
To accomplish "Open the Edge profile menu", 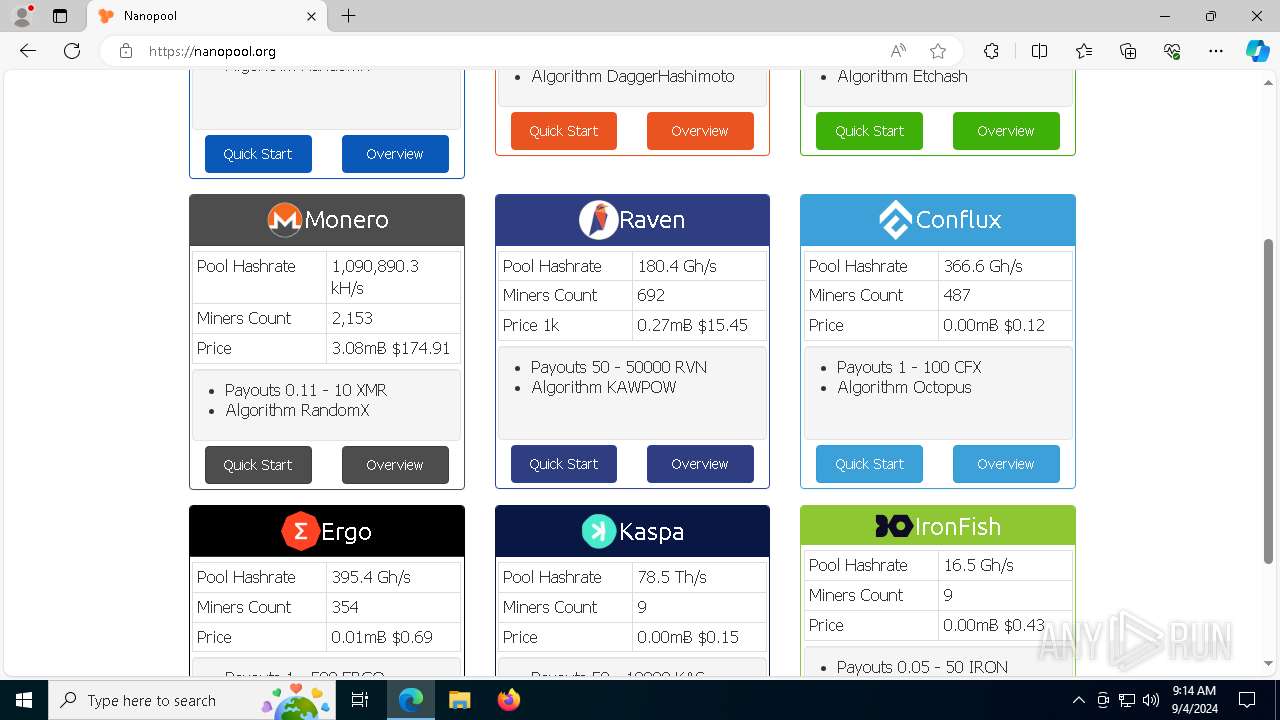I will point(22,16).
